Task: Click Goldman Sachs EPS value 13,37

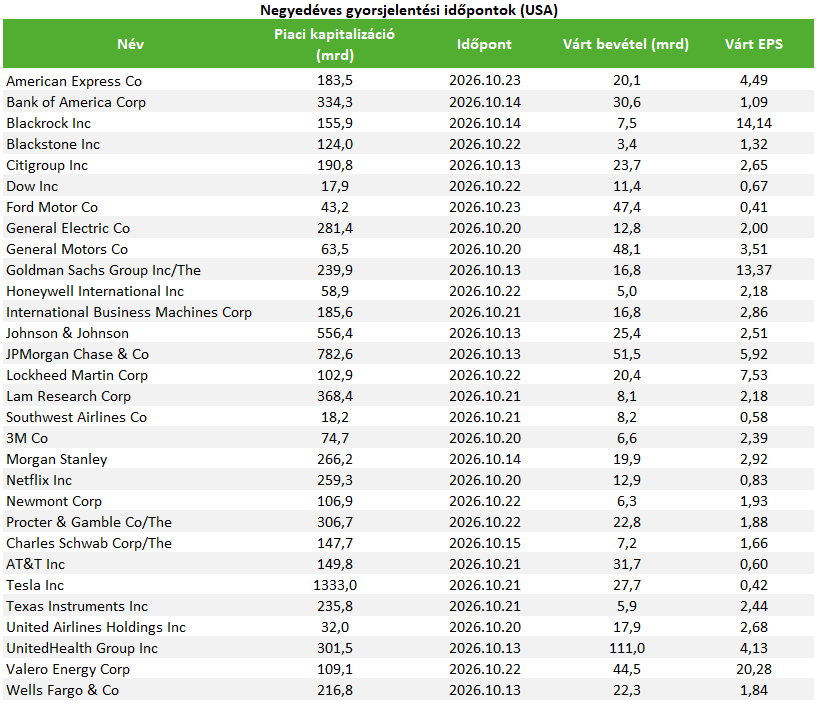Action: coord(753,270)
